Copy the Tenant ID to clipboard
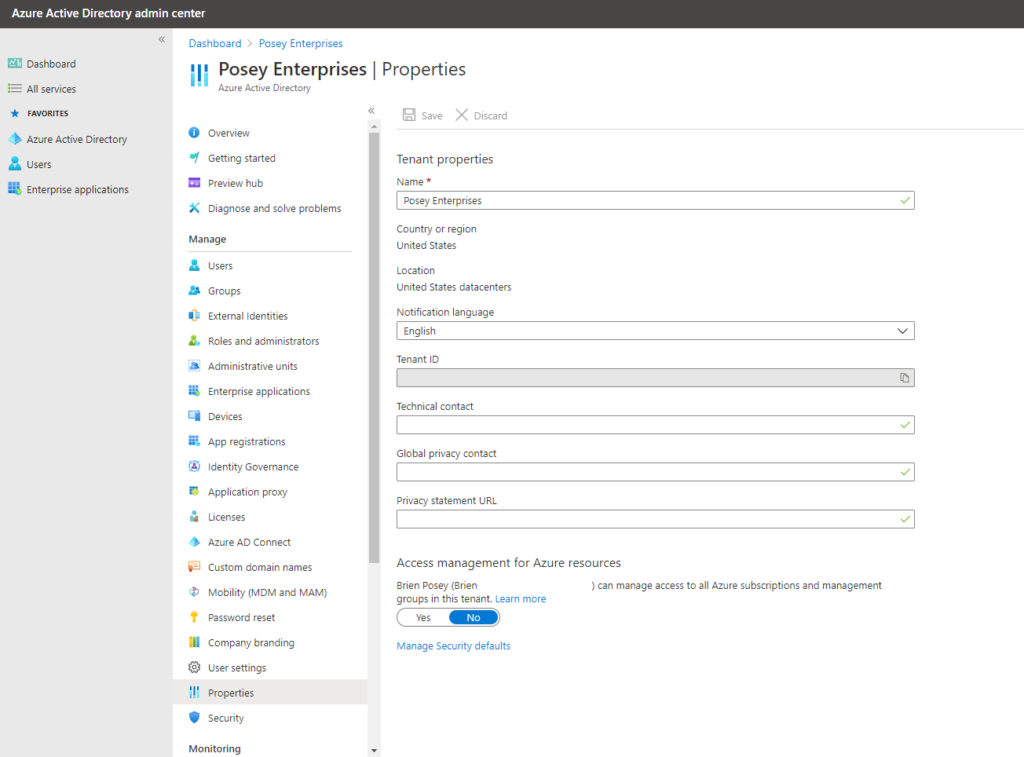This screenshot has width=1024, height=757. 904,378
